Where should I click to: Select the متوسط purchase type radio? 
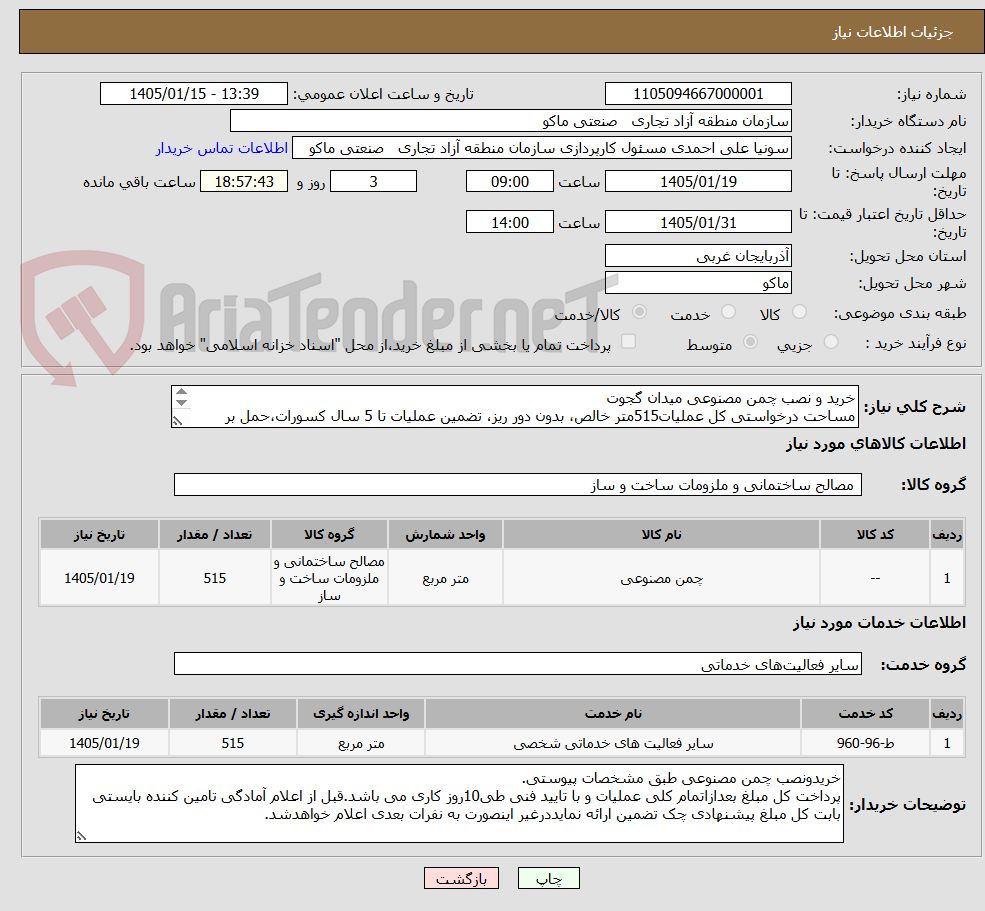750,342
